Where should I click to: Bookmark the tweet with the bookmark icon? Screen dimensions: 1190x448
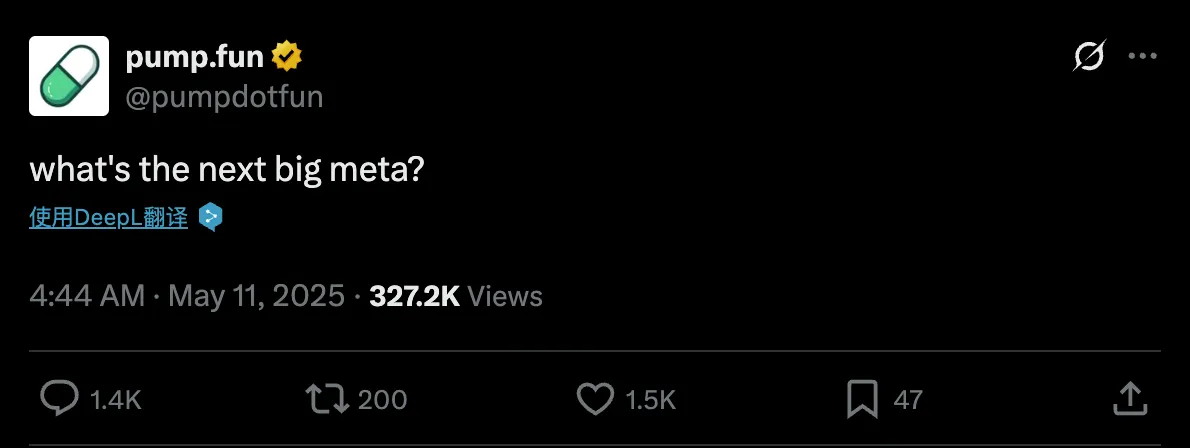coord(861,399)
